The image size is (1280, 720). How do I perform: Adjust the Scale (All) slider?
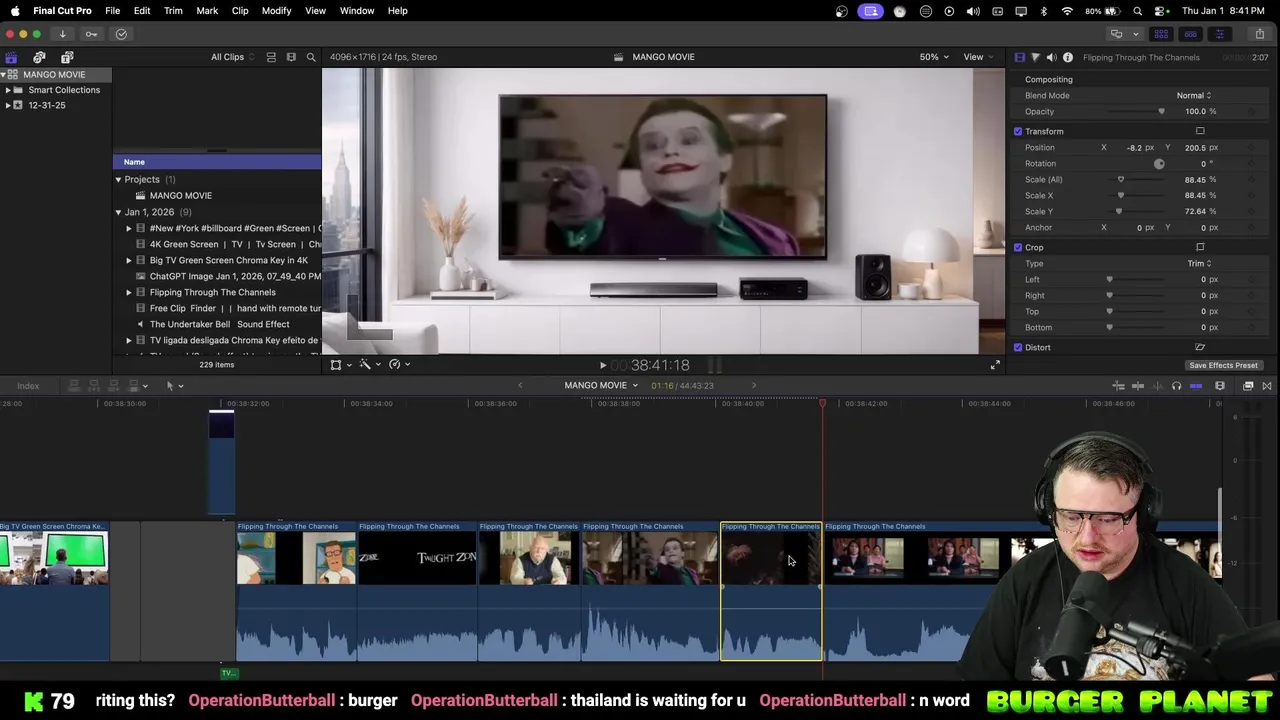click(1138, 179)
